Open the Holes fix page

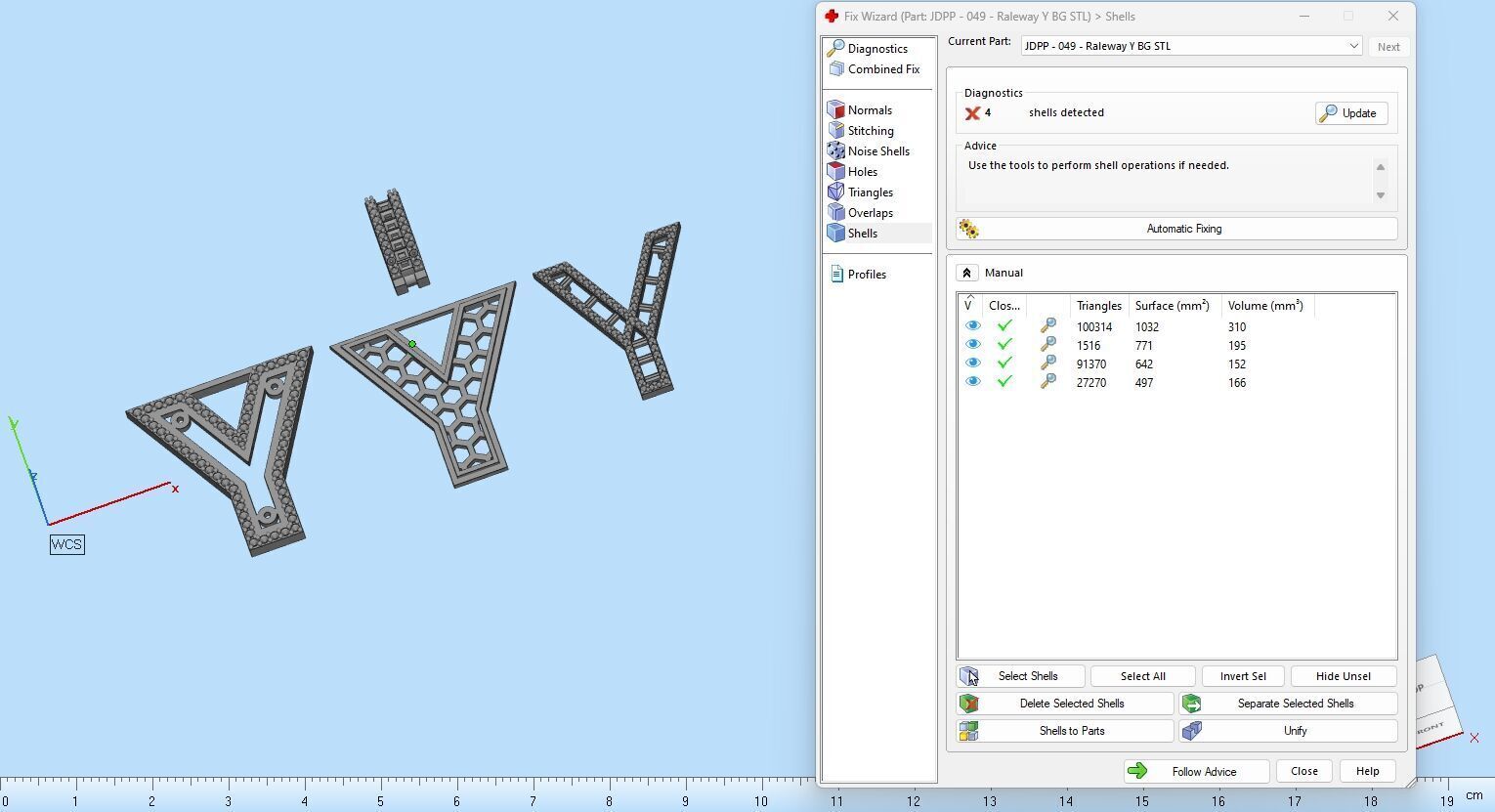(x=862, y=171)
